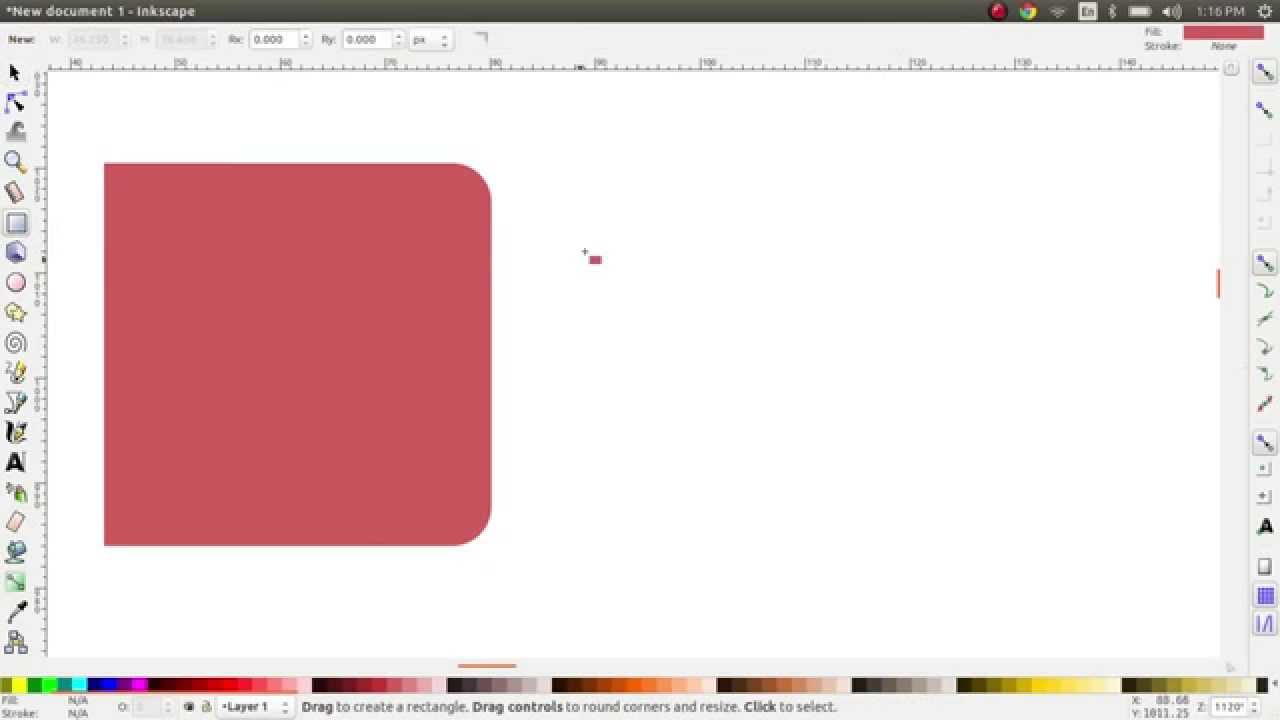Image resolution: width=1280 pixels, height=720 pixels.
Task: Select the Ellipse circle tool
Action: coord(15,283)
